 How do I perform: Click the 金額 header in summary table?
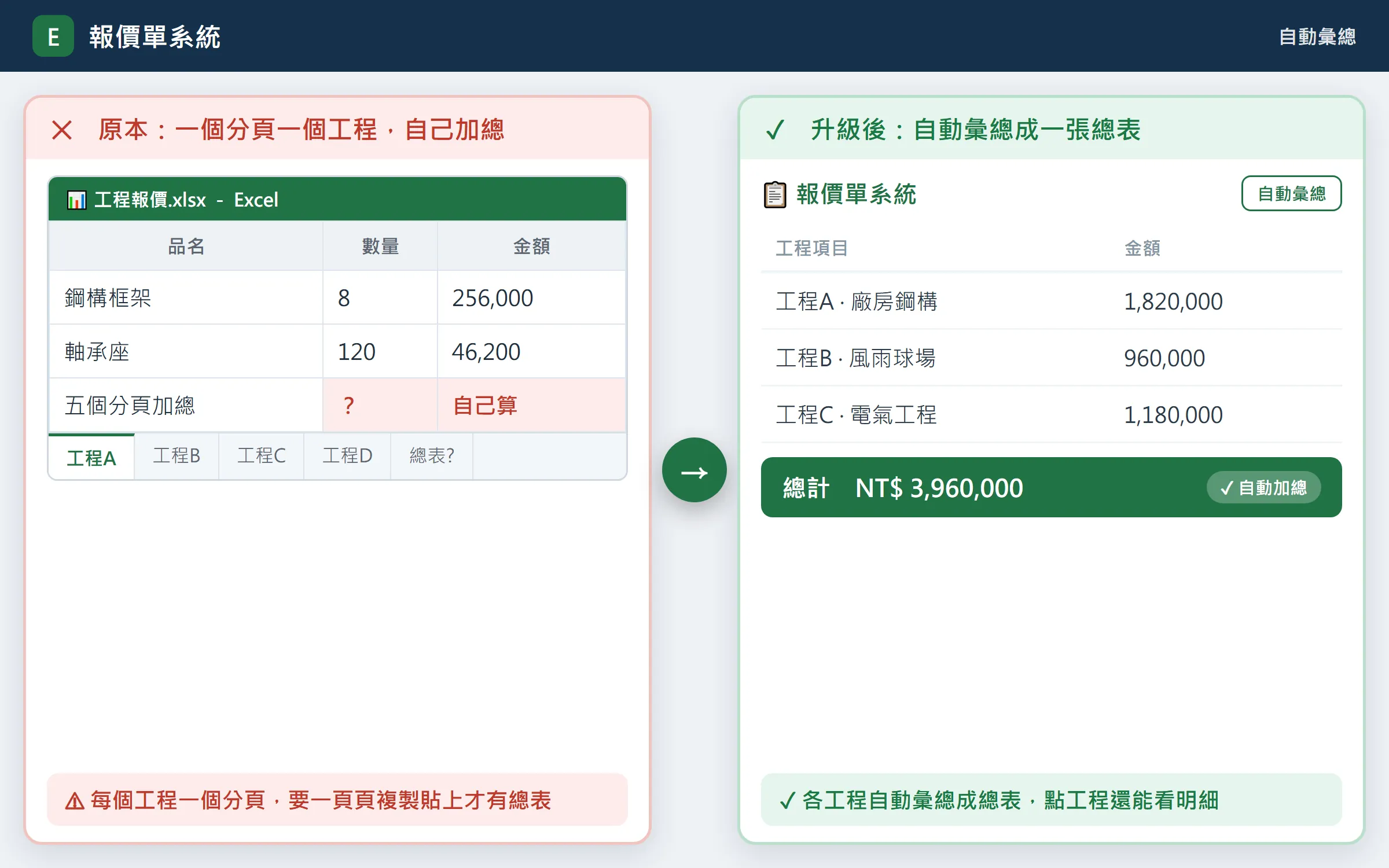pos(1142,248)
